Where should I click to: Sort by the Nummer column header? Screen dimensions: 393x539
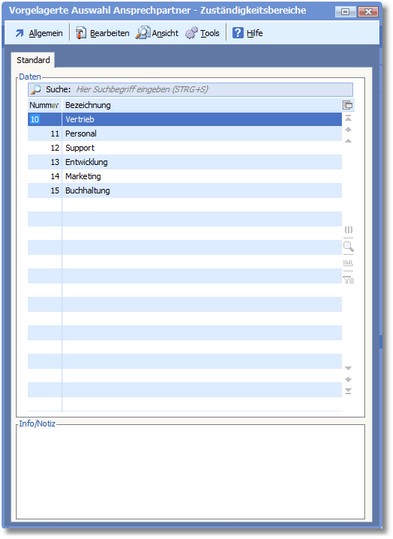tap(44, 105)
